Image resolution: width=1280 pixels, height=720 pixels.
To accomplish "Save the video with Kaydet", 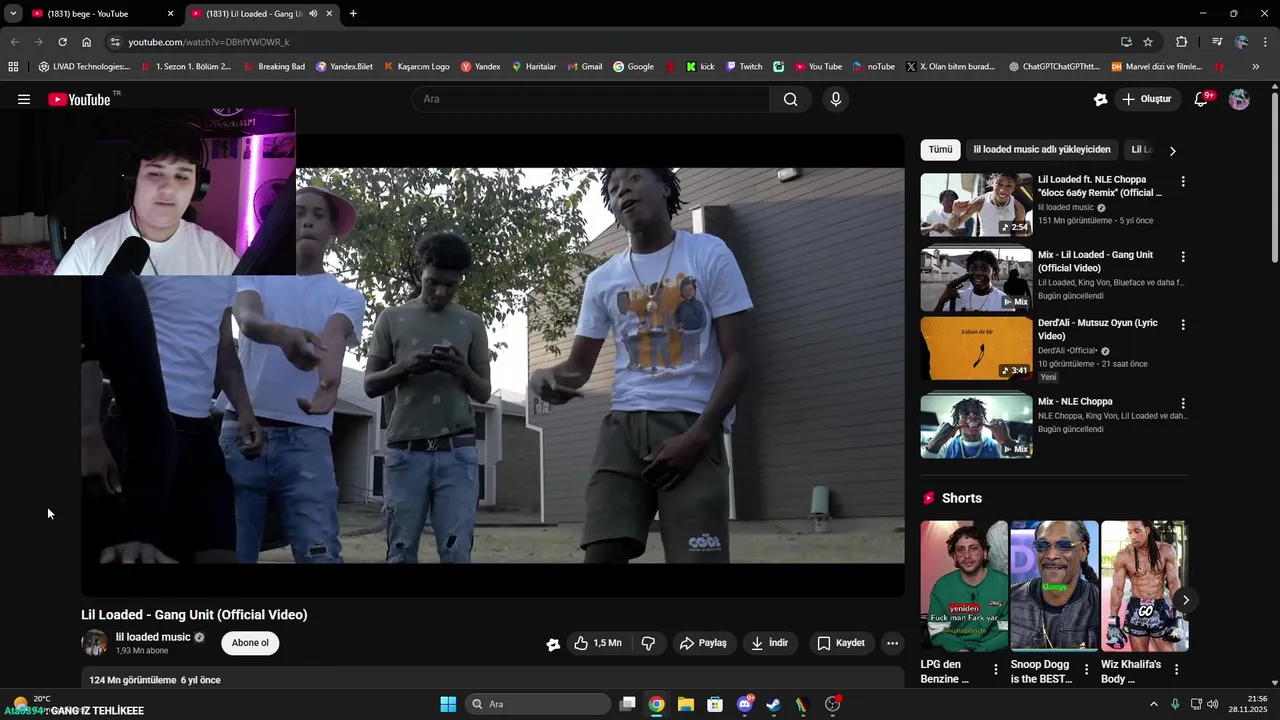I will 841,643.
